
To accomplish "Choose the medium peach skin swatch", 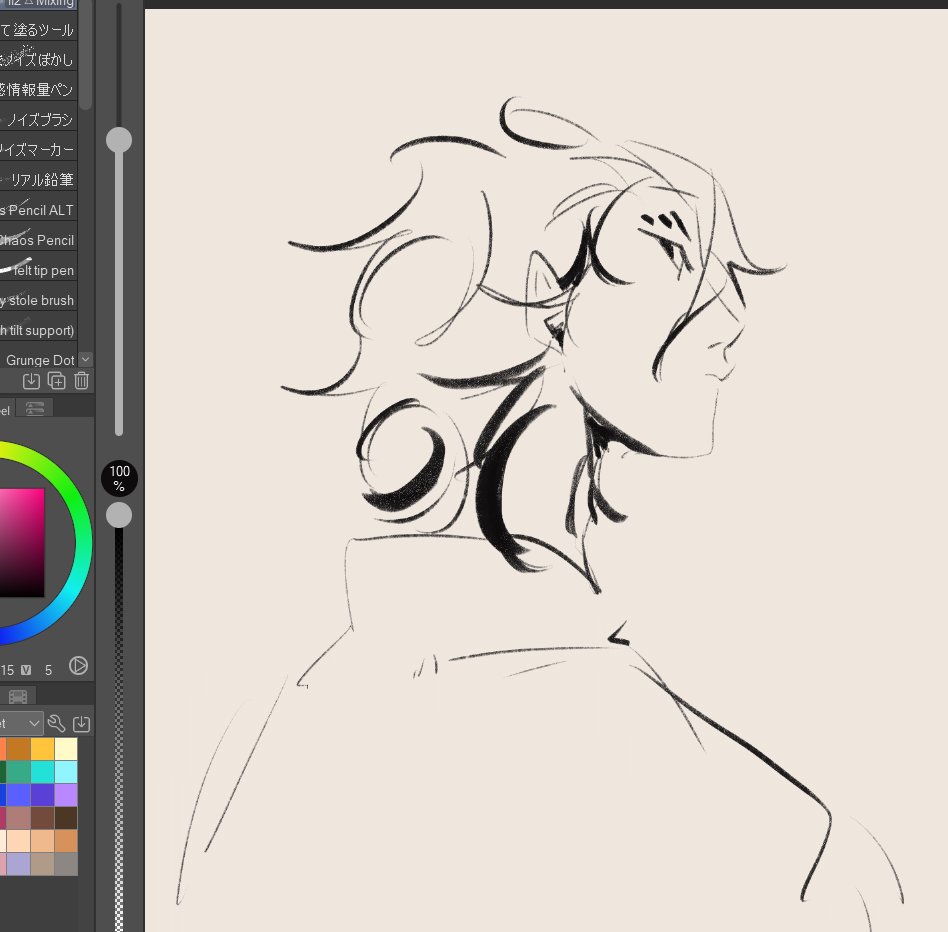I will [42, 841].
